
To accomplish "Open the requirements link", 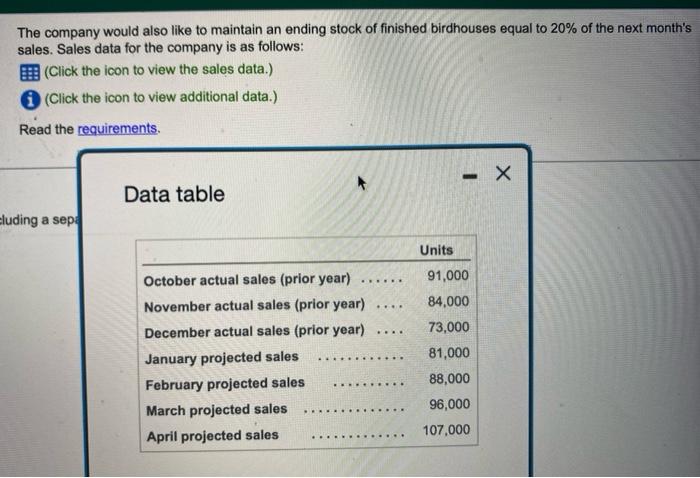I will point(117,129).
